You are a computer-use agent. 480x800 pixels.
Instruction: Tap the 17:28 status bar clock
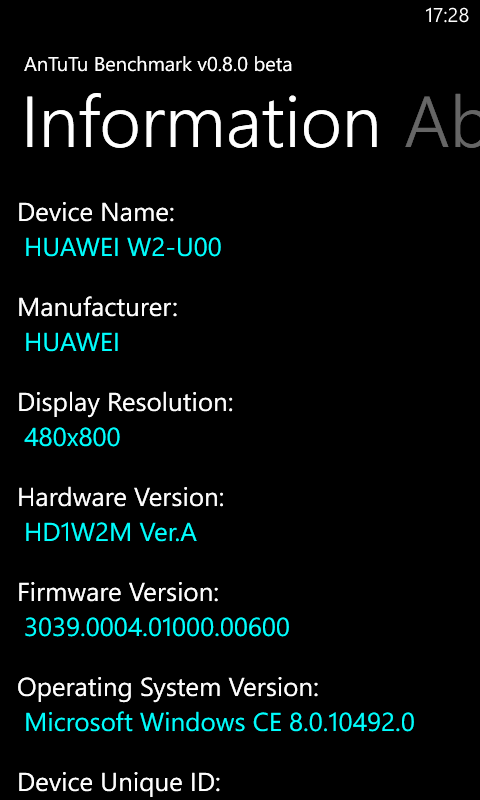[x=447, y=15]
